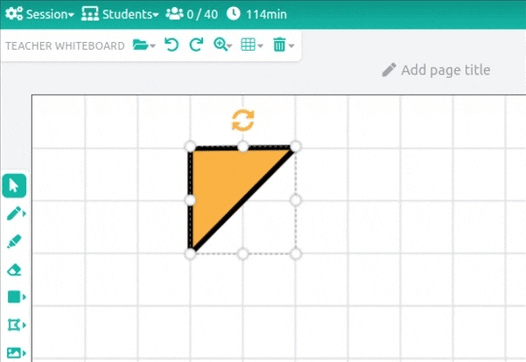This screenshot has height=362, width=526.
Task: Click Add page title field
Action: [436, 70]
